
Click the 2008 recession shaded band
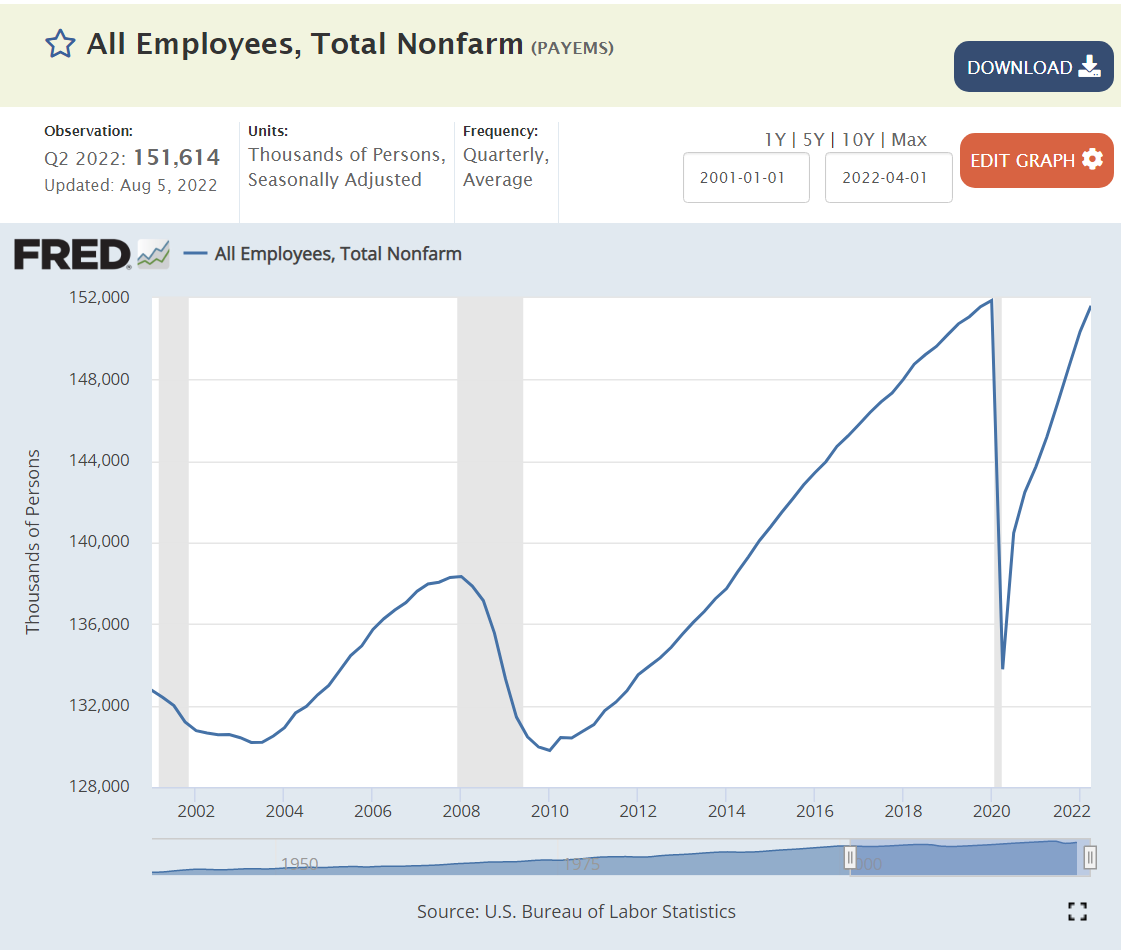coord(490,540)
